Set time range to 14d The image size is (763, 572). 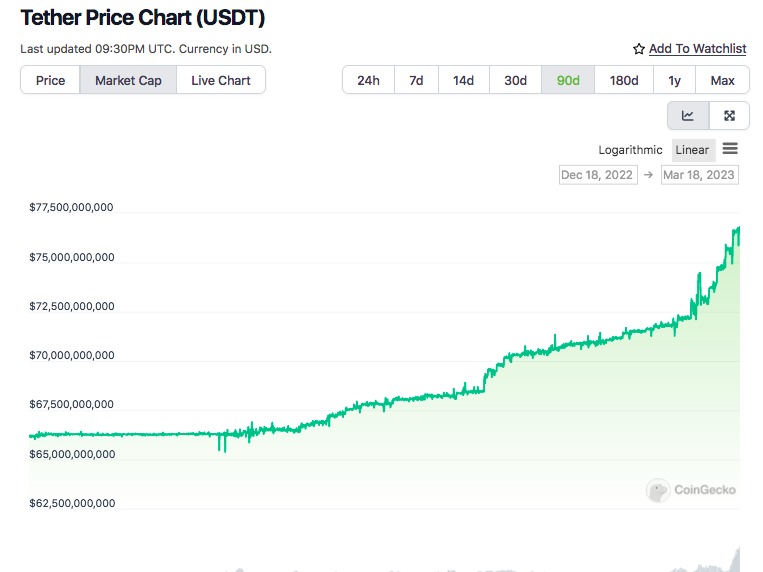pos(463,80)
